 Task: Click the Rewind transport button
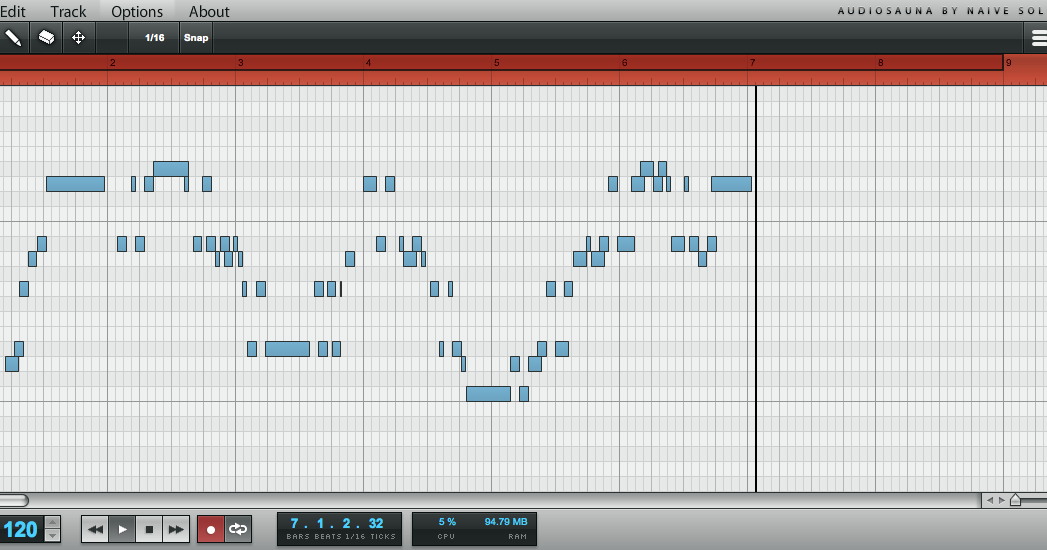click(95, 529)
